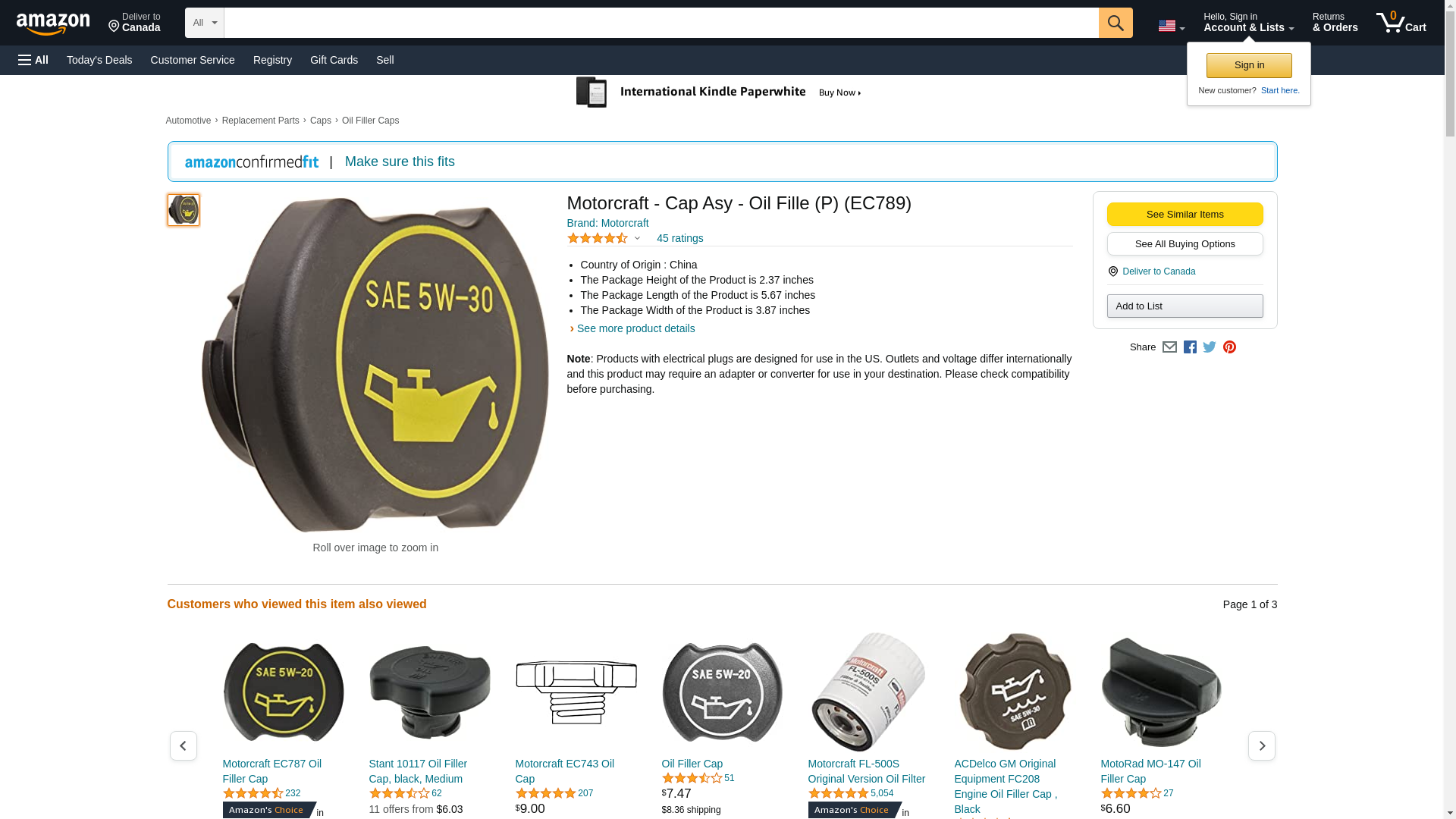Click the See Similar Items button
Screen dimensions: 1456x819
(1185, 214)
